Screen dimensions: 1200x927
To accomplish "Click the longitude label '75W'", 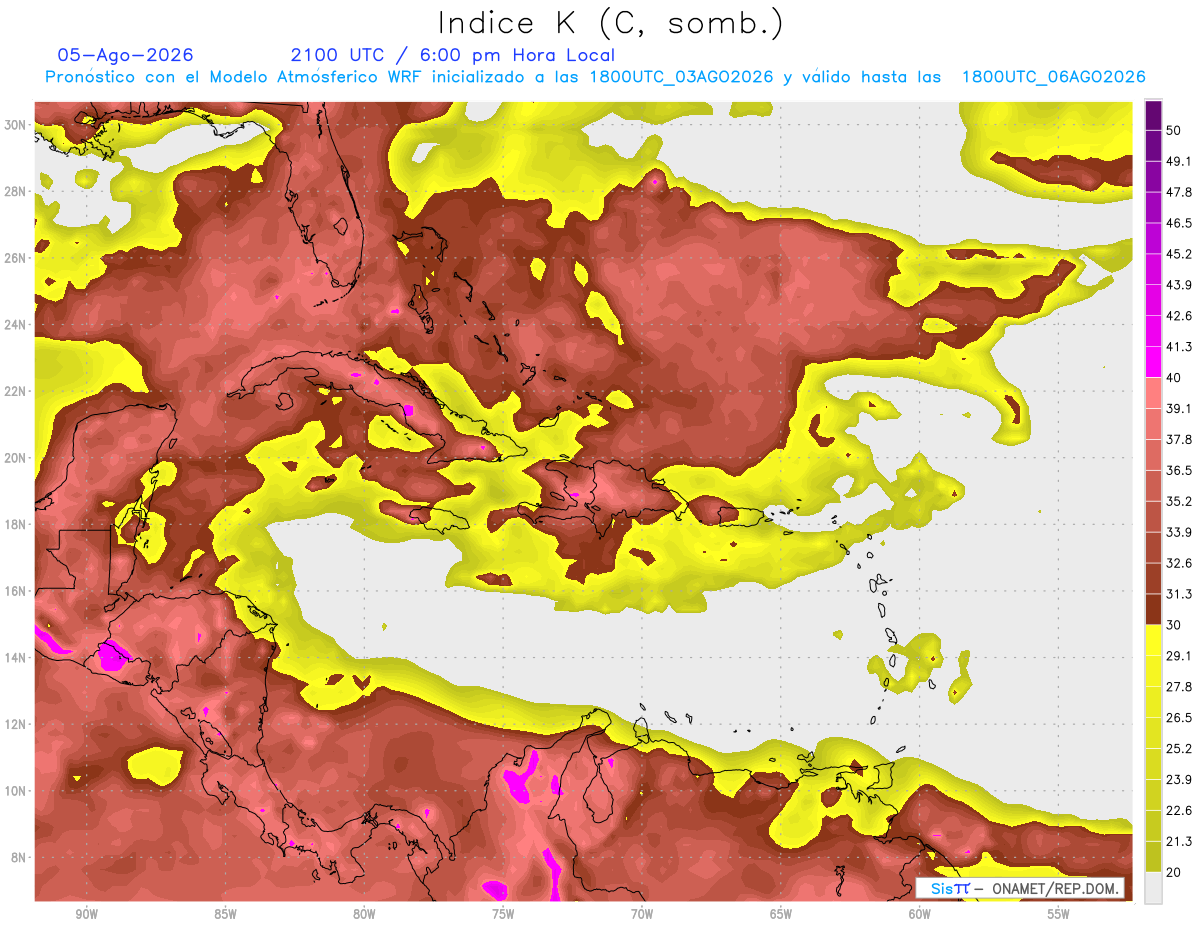I will point(503,914).
